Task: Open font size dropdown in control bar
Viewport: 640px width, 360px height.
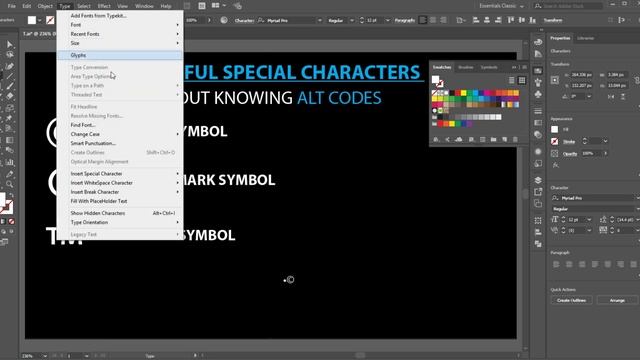Action: [x=387, y=20]
